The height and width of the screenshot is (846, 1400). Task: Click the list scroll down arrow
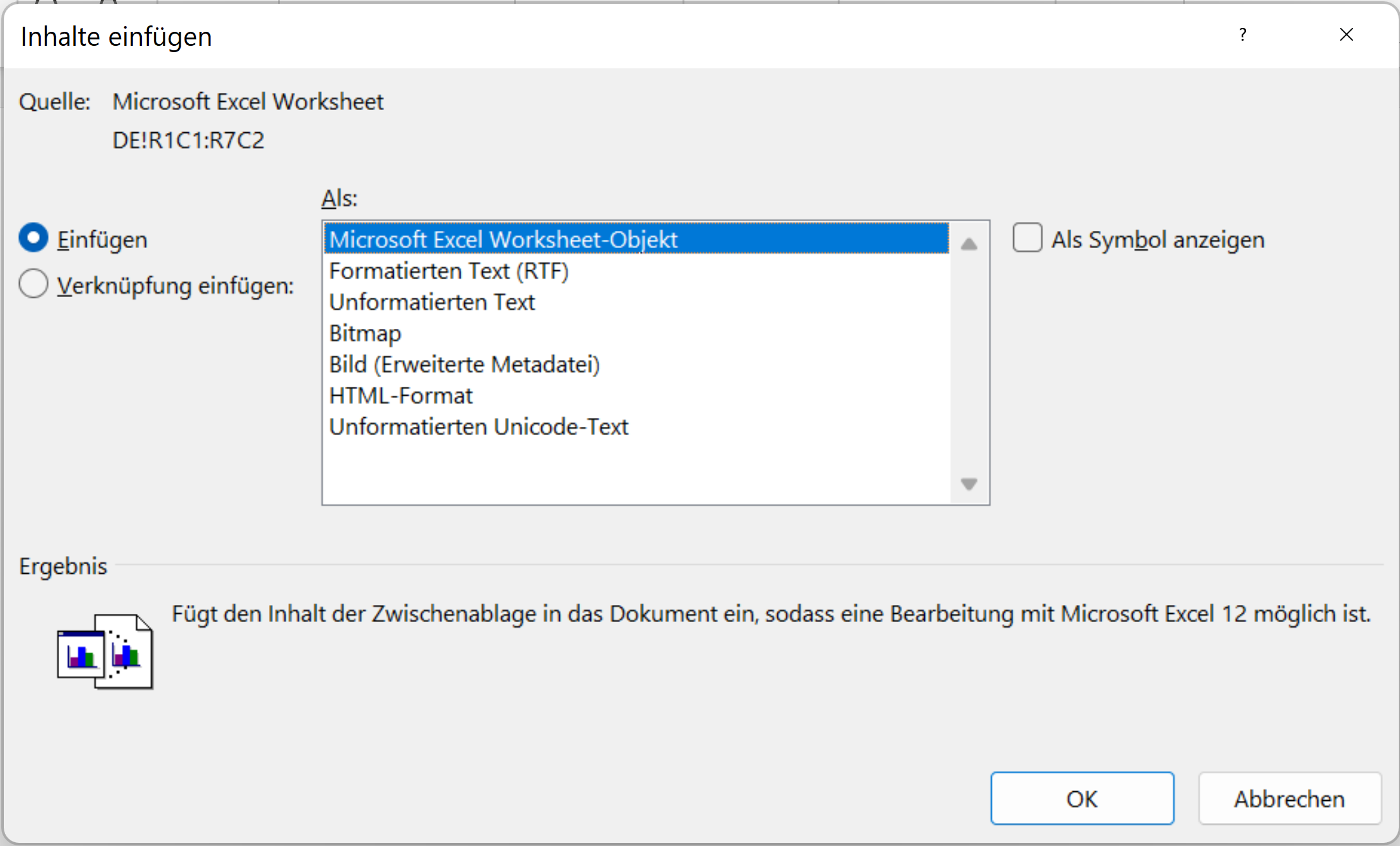pos(969,484)
